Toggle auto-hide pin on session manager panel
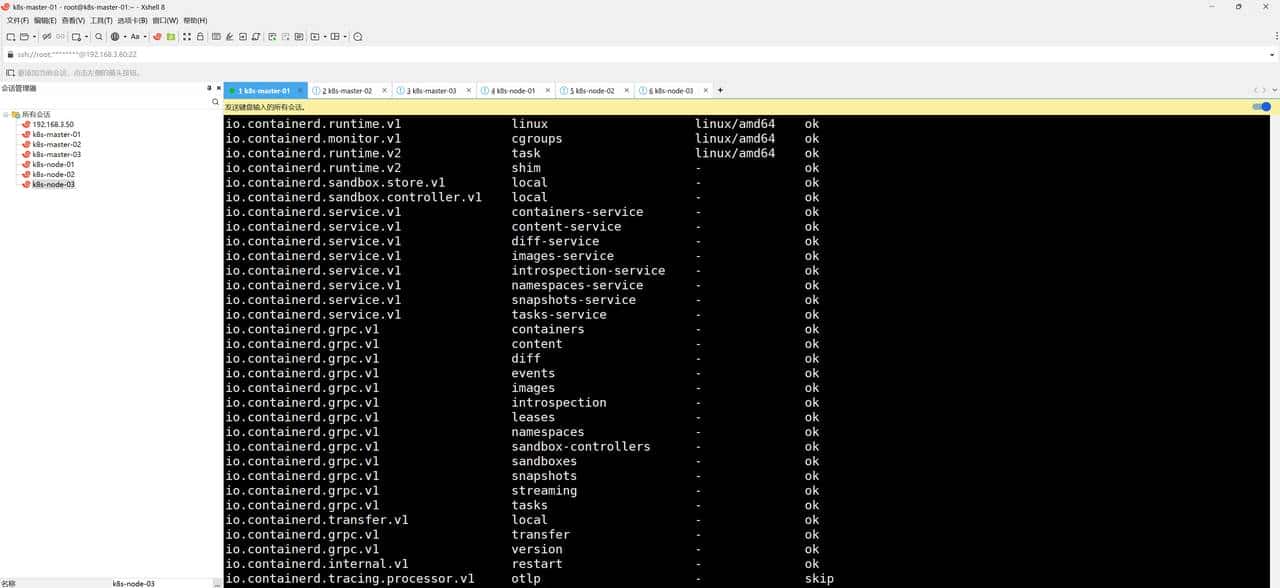This screenshot has width=1280, height=588. 209,88
